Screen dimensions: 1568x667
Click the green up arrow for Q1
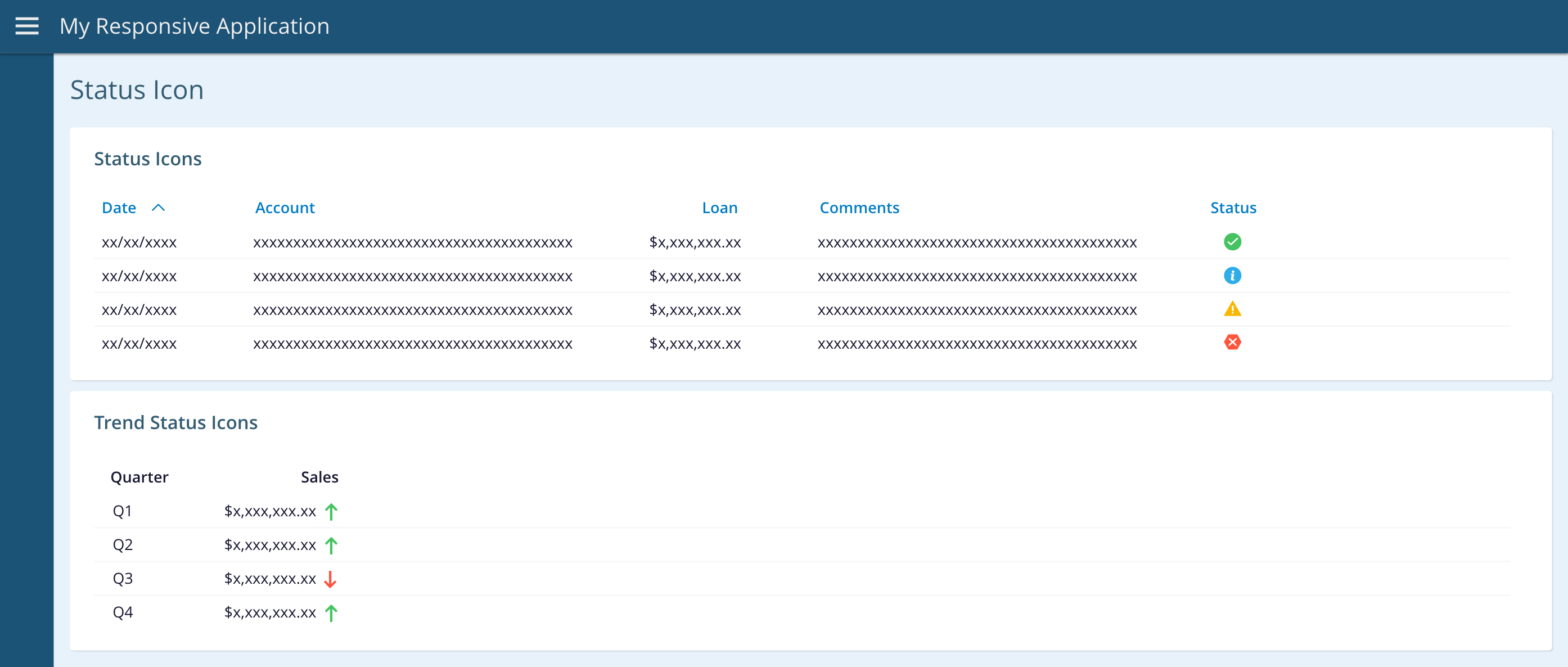pos(331,511)
